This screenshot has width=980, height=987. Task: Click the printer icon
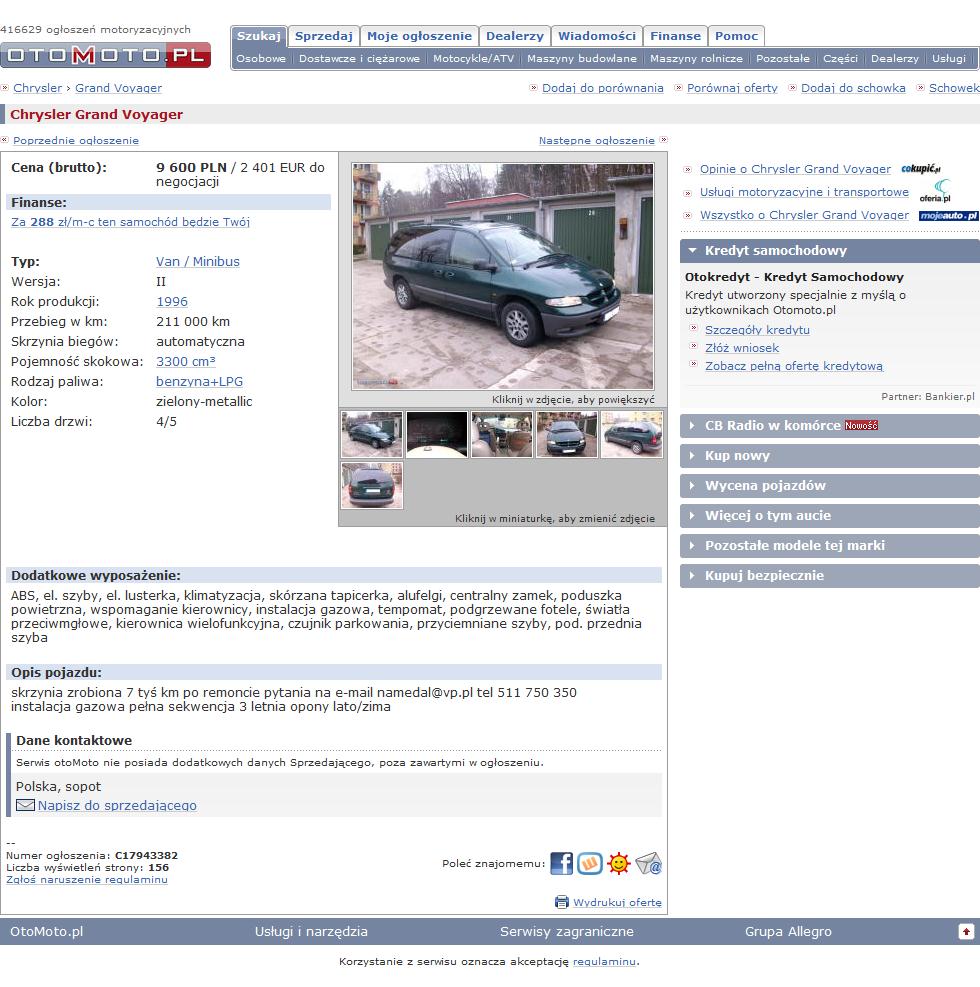click(561, 902)
